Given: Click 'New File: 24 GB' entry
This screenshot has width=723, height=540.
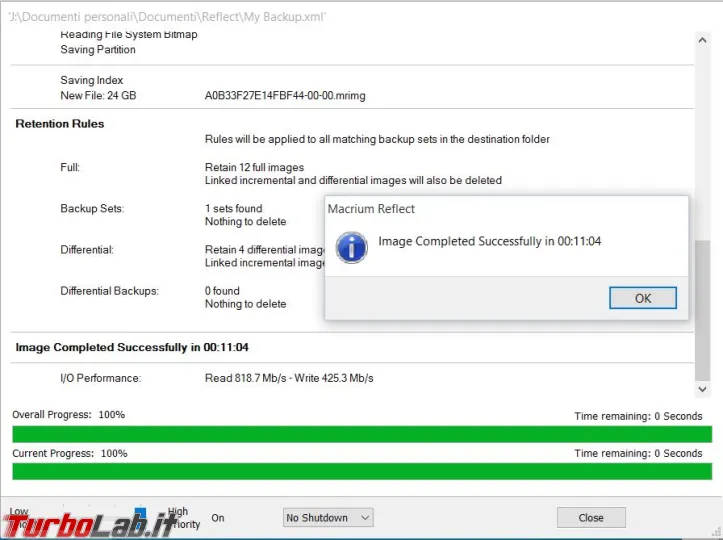Looking at the screenshot, I should (x=98, y=95).
